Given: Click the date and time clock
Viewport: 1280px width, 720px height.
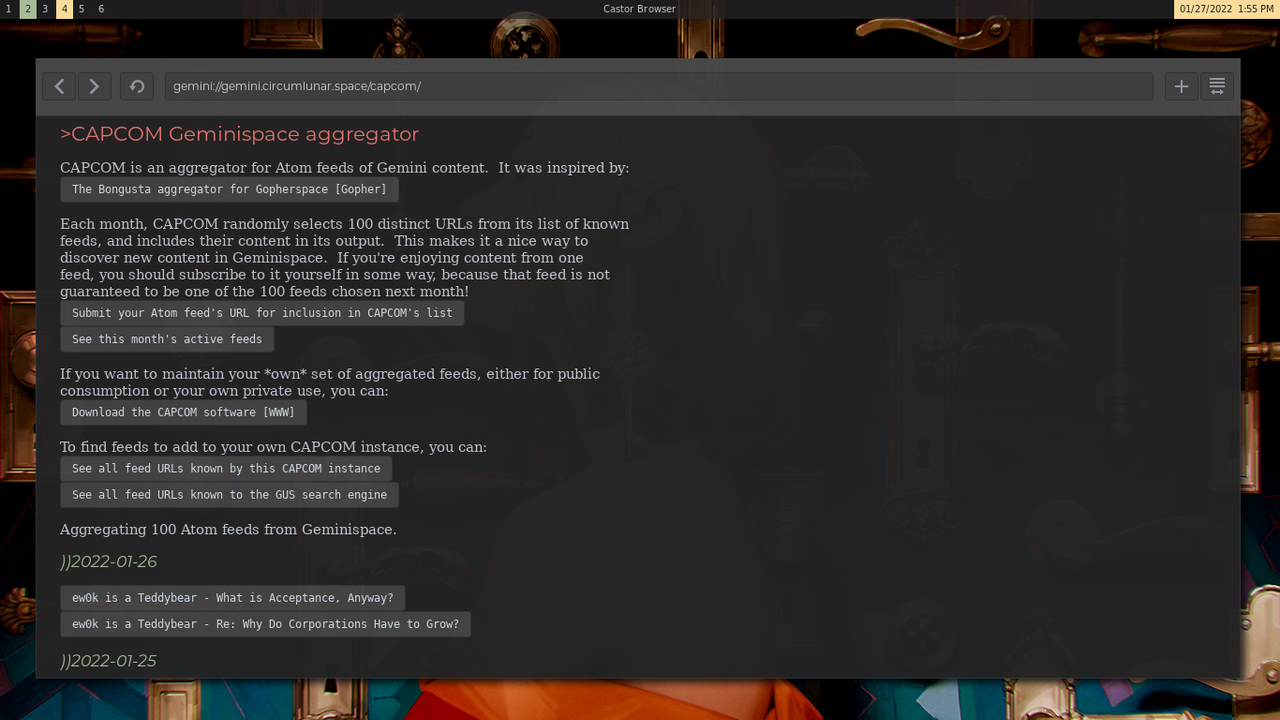Looking at the screenshot, I should point(1226,9).
